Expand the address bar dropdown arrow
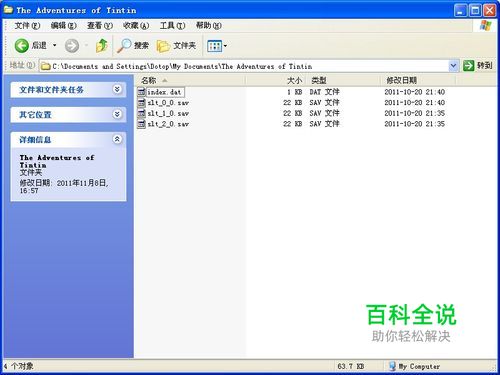 point(453,66)
